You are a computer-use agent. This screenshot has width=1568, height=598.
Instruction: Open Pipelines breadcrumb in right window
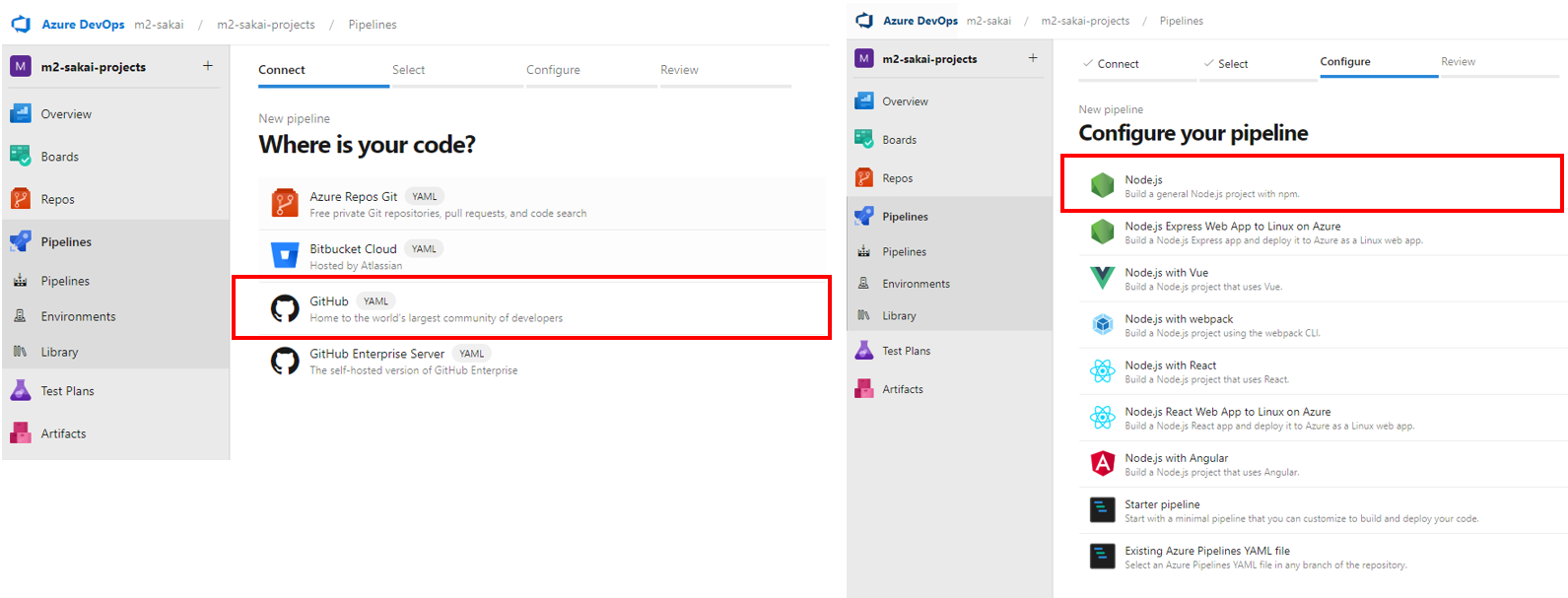click(1181, 21)
